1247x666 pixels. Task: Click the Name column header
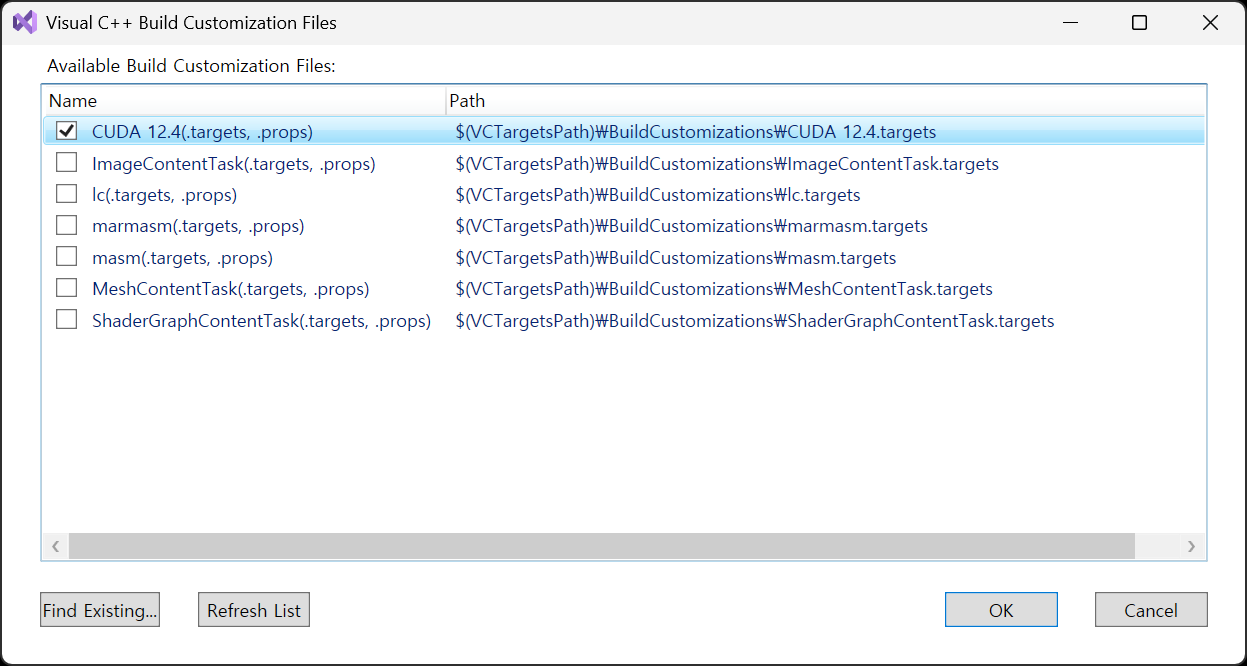pyautogui.click(x=244, y=101)
